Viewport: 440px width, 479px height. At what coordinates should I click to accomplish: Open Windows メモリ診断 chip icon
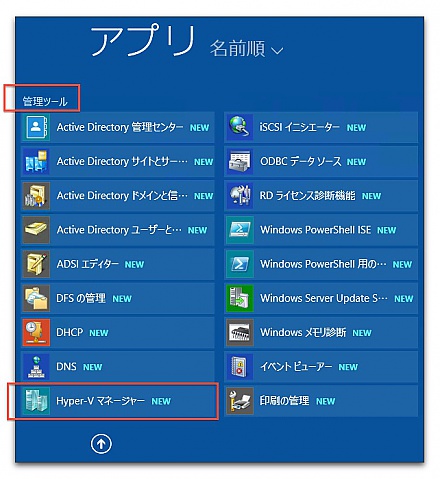239,332
